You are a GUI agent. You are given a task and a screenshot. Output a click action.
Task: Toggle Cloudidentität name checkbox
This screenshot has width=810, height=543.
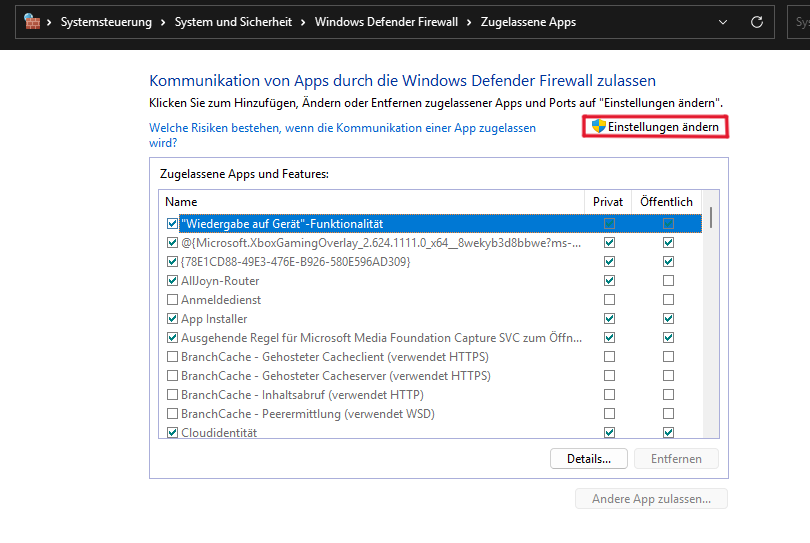pyautogui.click(x=173, y=432)
